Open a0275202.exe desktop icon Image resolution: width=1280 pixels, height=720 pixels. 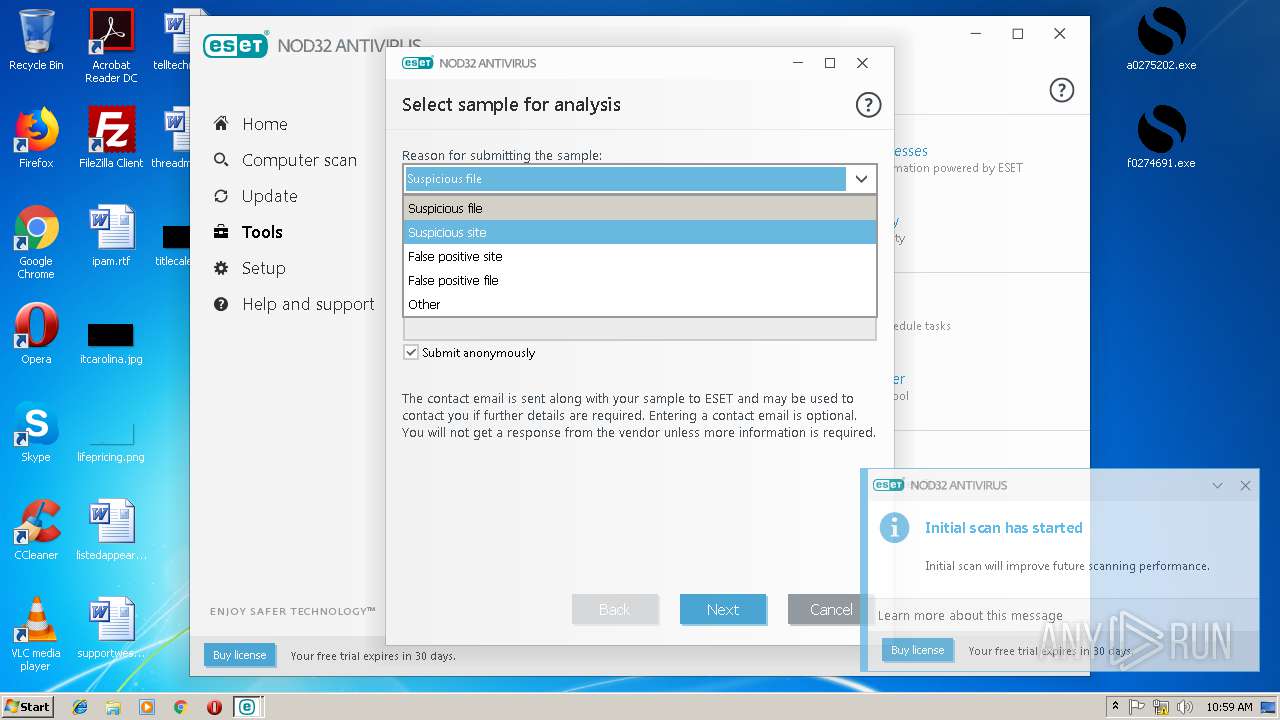[x=1161, y=40]
